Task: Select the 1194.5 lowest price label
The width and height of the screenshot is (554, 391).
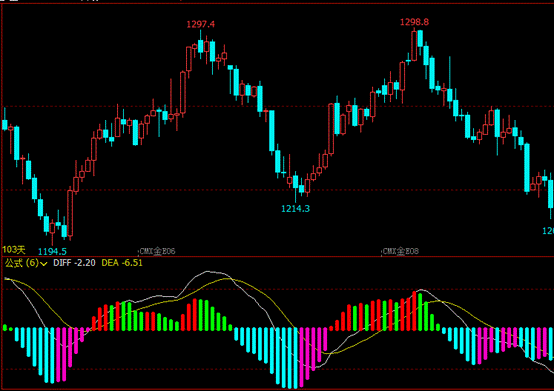Action: click(x=52, y=251)
